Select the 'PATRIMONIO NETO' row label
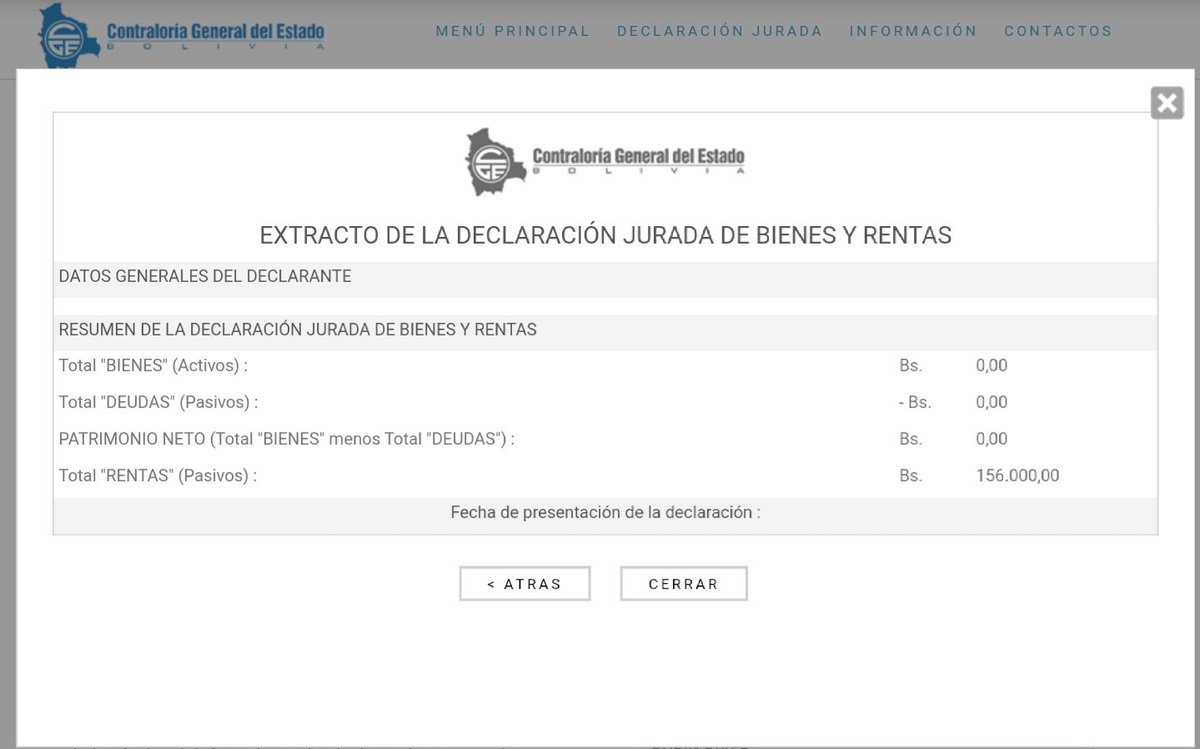This screenshot has height=749, width=1200. coord(287,439)
